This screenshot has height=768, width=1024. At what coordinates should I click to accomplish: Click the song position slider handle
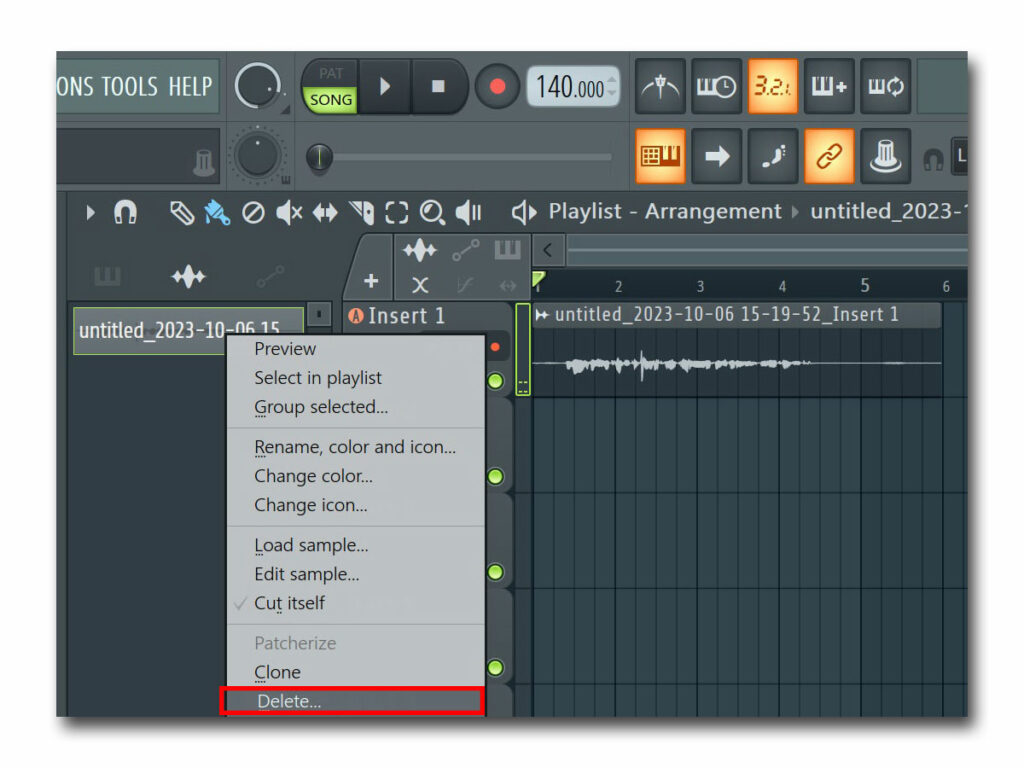(319, 157)
